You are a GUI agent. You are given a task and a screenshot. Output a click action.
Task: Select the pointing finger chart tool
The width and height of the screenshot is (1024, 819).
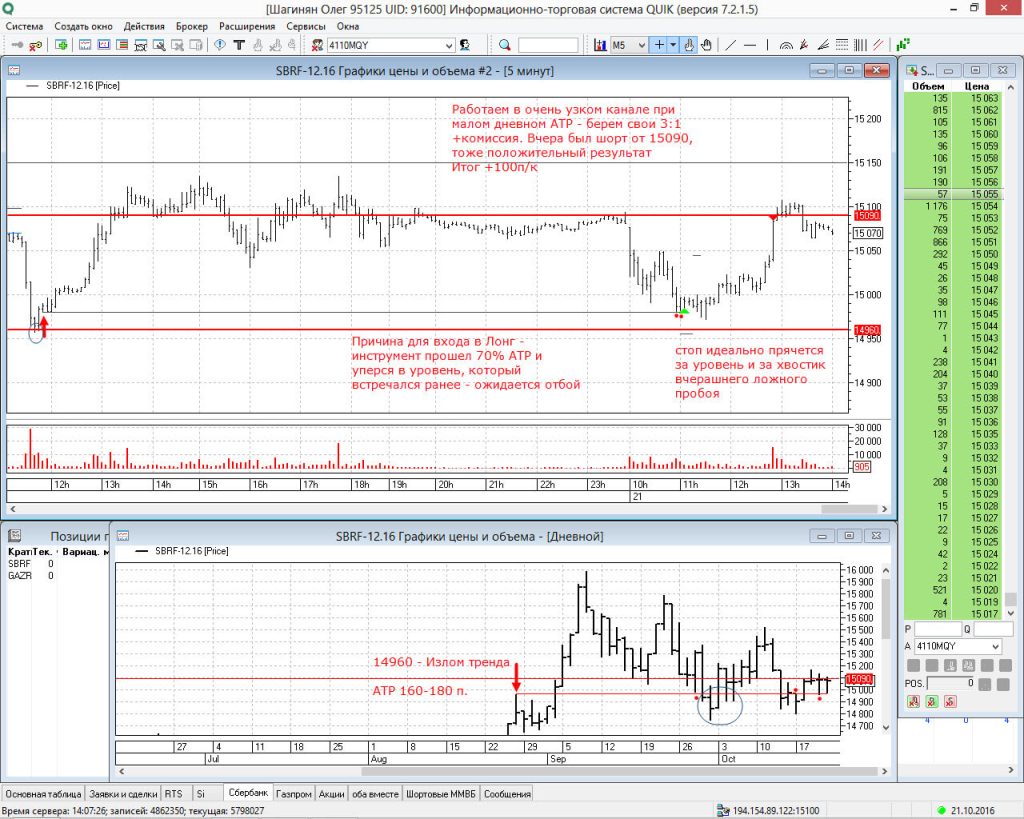[x=689, y=45]
